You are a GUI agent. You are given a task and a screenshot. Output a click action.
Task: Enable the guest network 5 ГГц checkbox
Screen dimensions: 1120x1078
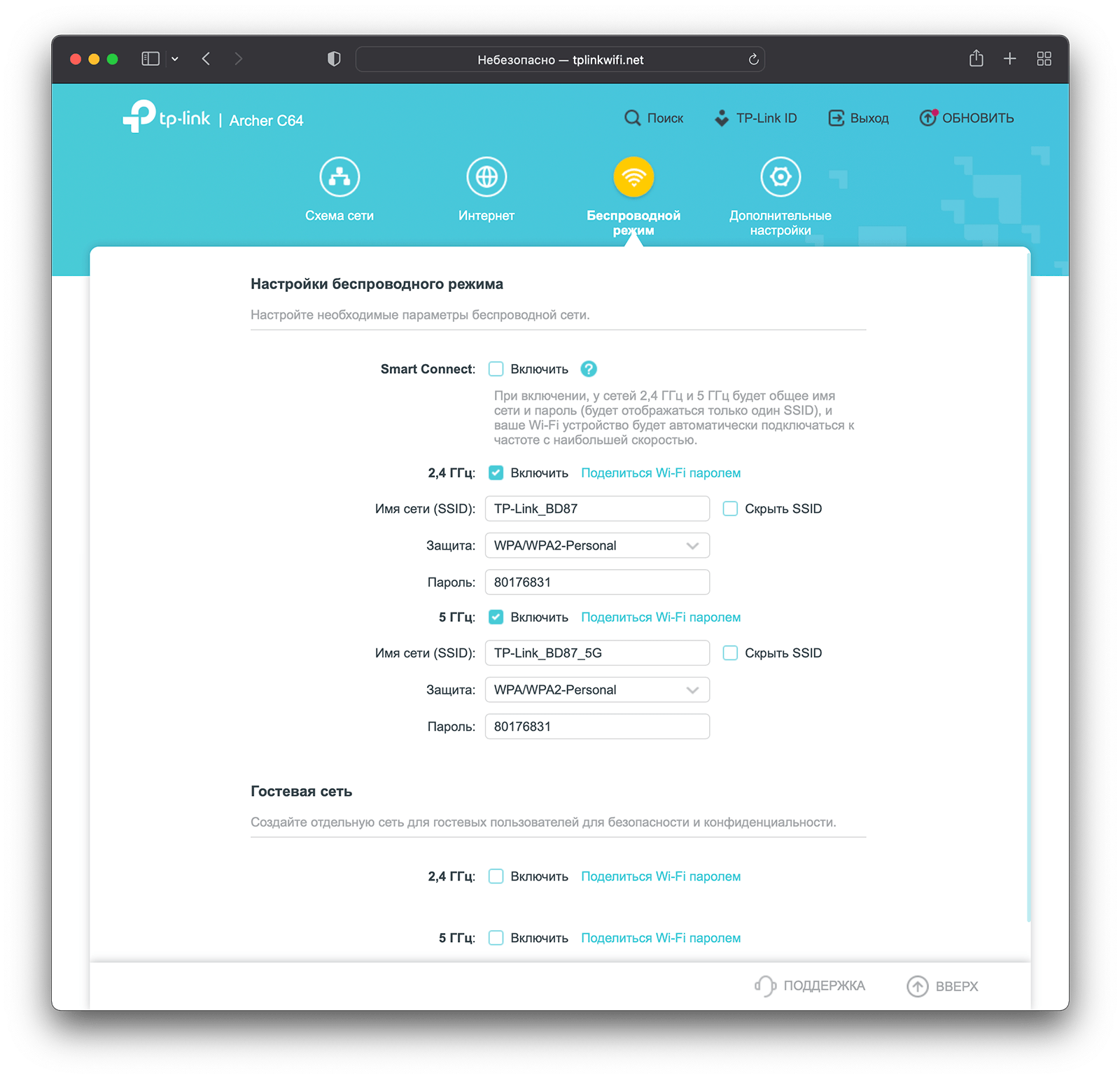pos(496,938)
